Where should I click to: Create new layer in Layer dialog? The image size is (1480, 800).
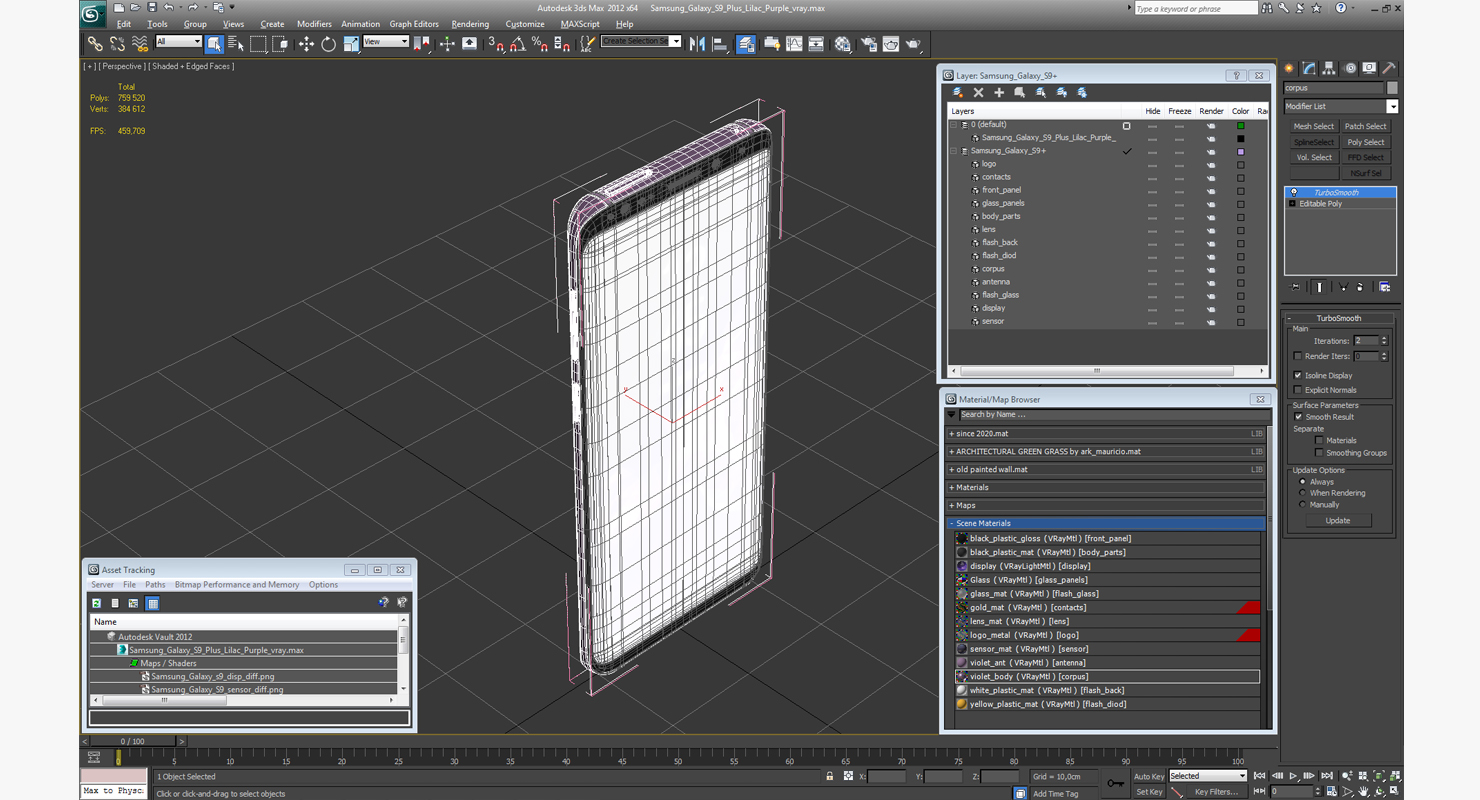tap(958, 92)
